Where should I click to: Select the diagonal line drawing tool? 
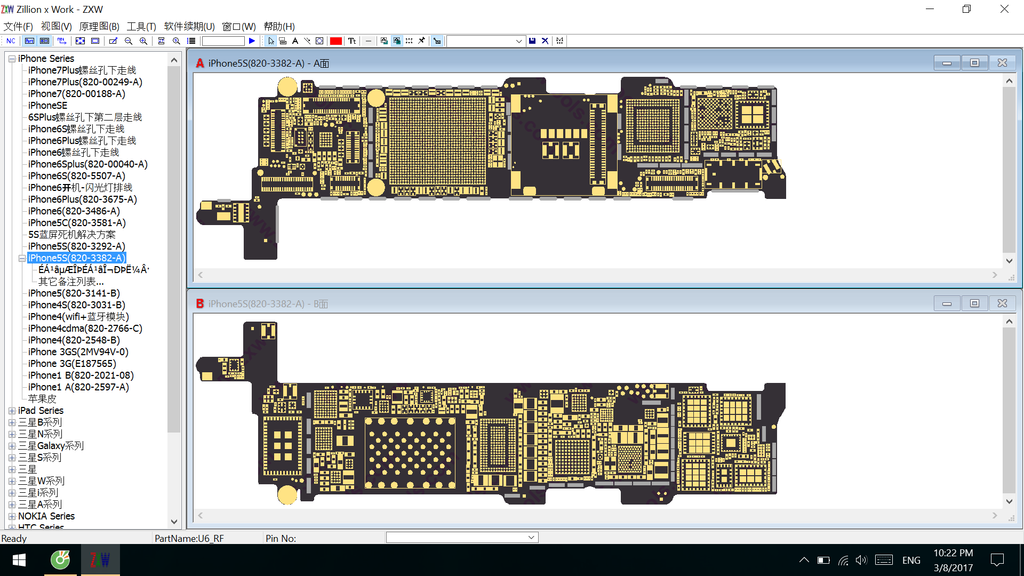[x=307, y=40]
